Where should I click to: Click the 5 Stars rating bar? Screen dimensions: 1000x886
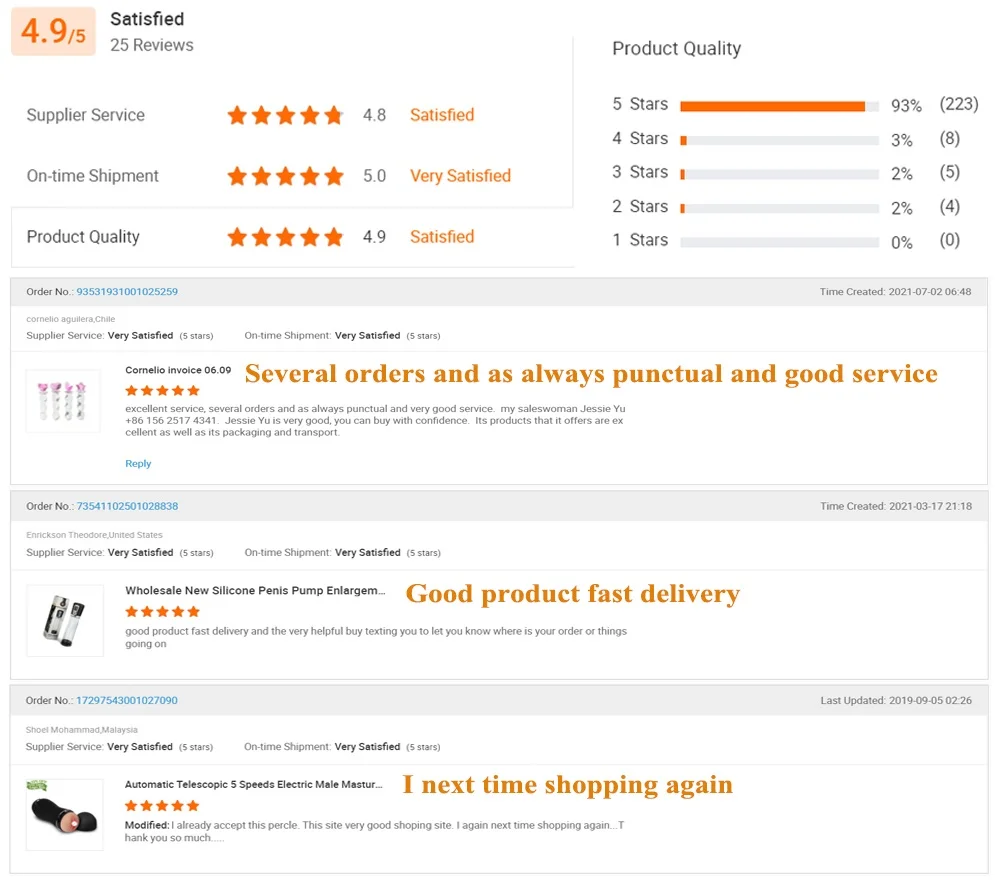778,106
